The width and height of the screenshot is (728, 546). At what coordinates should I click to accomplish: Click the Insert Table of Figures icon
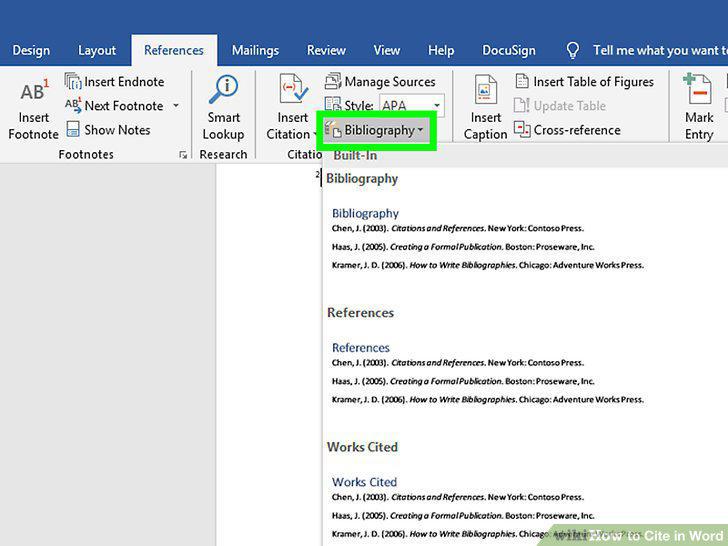click(x=522, y=81)
